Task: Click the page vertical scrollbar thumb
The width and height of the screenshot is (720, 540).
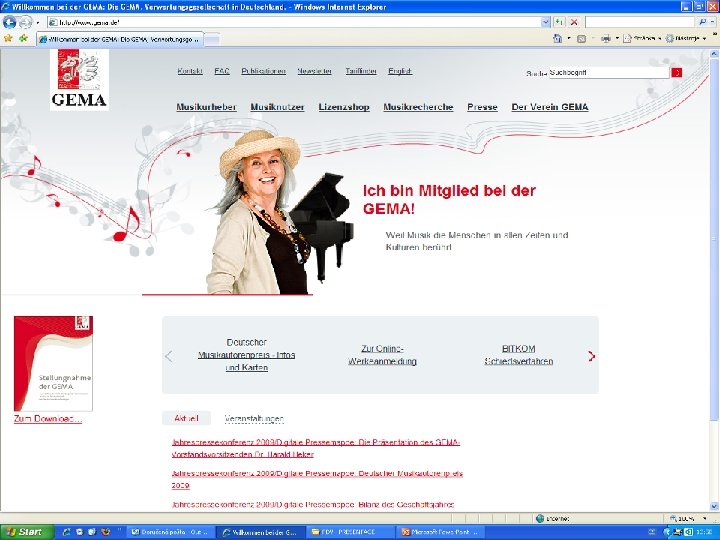Action: 714,239
